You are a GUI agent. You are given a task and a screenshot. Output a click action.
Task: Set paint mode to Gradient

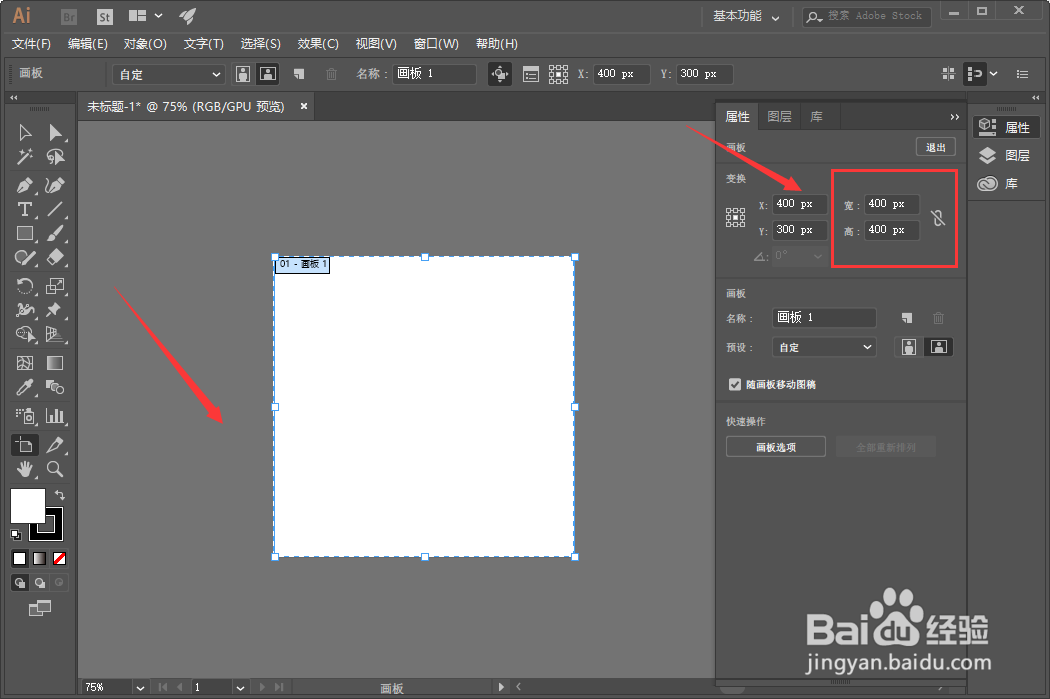40,558
